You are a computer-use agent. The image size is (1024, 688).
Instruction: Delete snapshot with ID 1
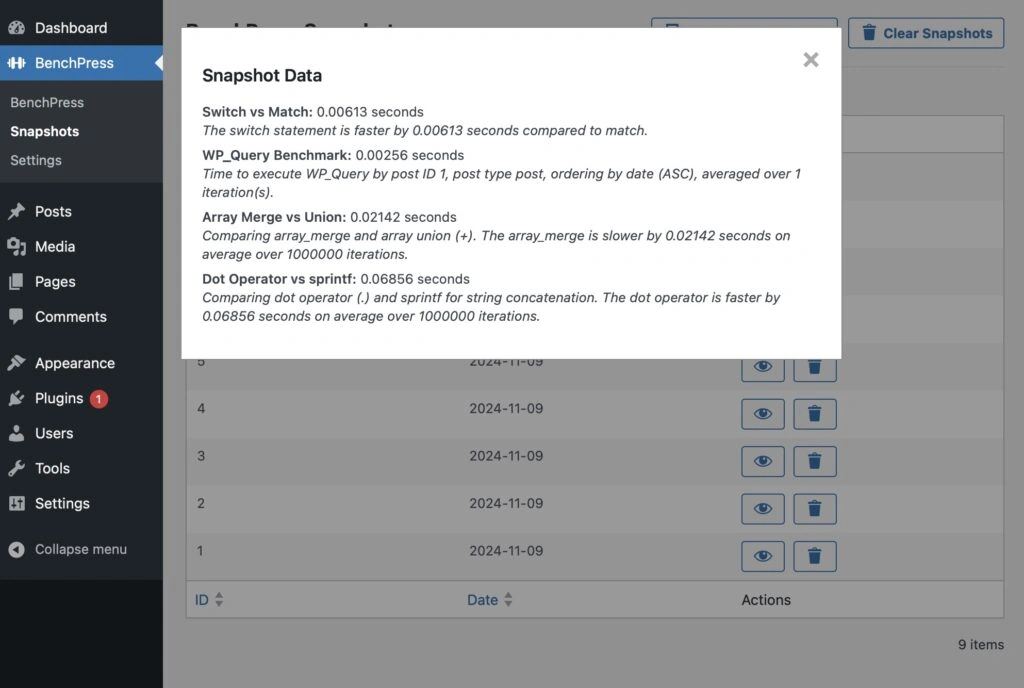click(x=814, y=556)
